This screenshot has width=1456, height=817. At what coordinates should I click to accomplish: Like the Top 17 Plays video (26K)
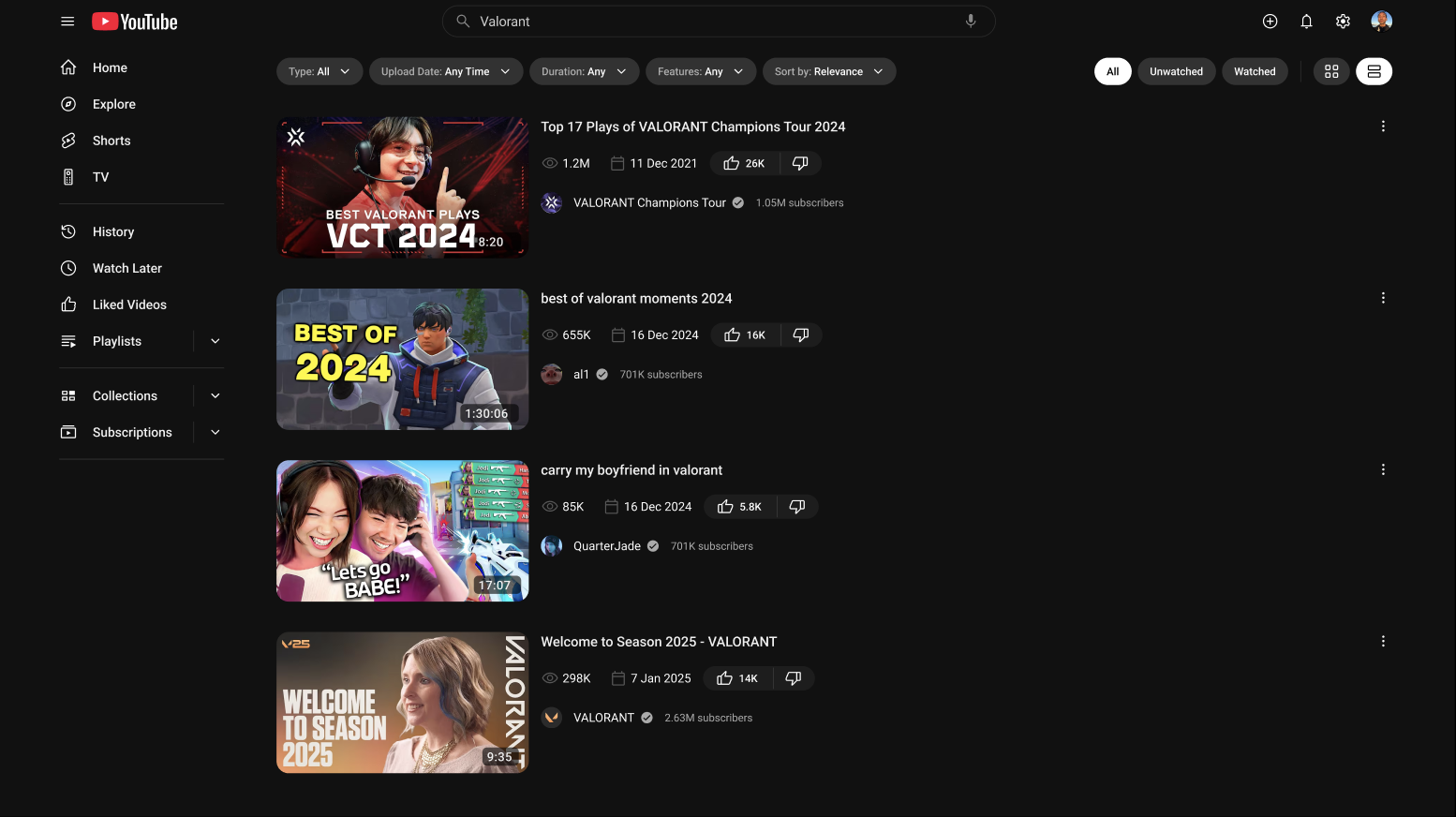pyautogui.click(x=744, y=163)
